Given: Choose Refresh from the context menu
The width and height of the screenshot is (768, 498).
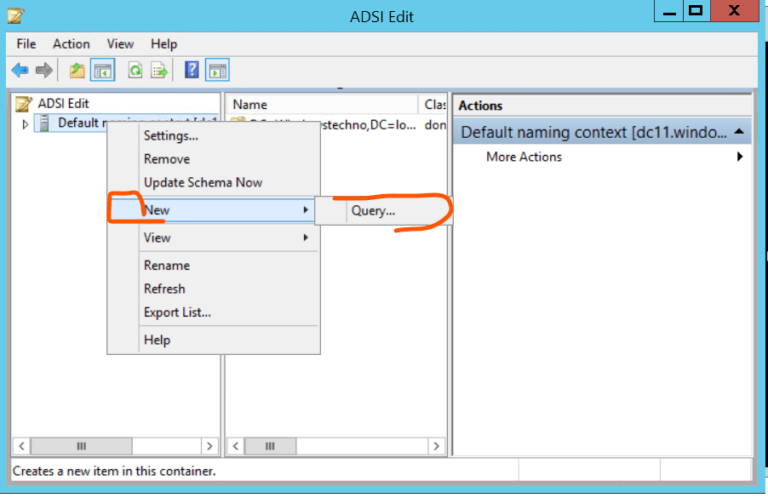Looking at the screenshot, I should coord(214,289).
